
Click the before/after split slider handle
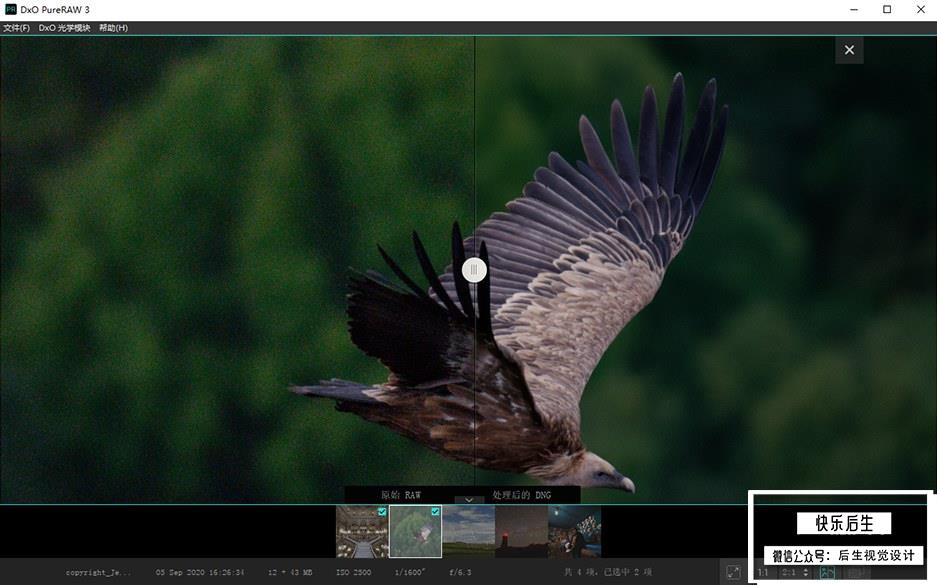coord(474,270)
